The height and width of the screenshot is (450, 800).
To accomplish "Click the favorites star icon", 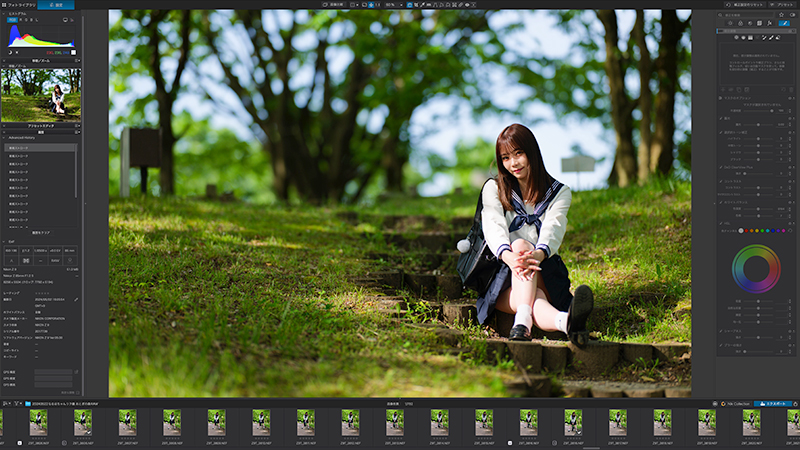I will [781, 15].
